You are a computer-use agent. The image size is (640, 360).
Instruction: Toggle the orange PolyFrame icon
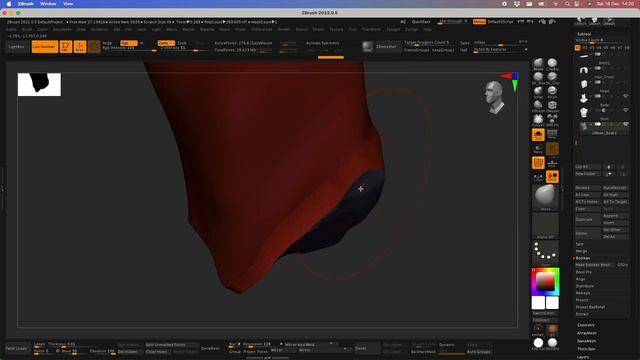coord(538,163)
